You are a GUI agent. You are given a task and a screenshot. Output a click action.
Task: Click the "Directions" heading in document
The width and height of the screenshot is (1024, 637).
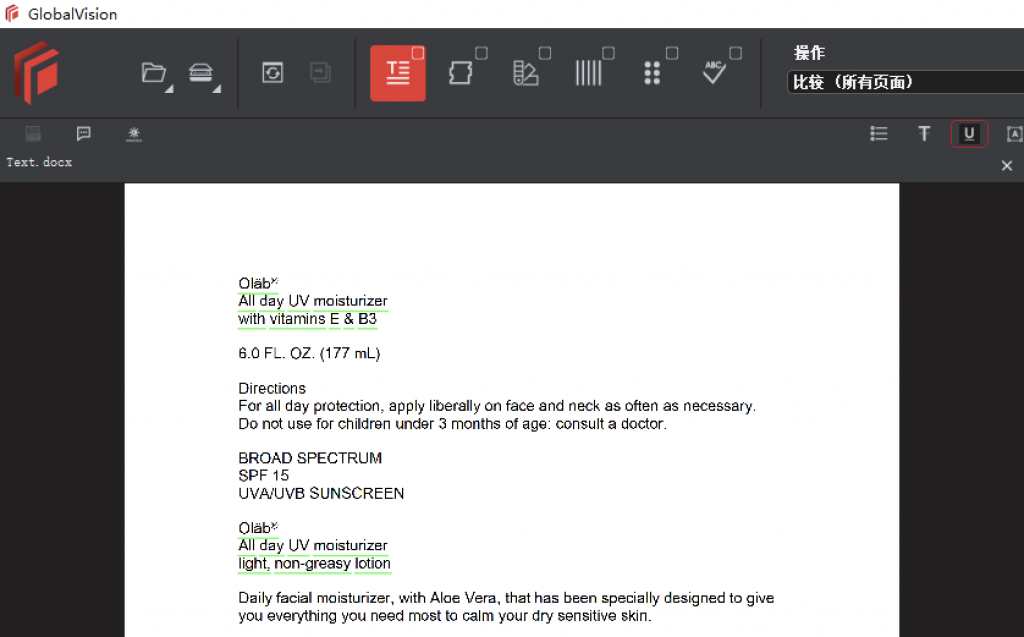[x=272, y=388]
